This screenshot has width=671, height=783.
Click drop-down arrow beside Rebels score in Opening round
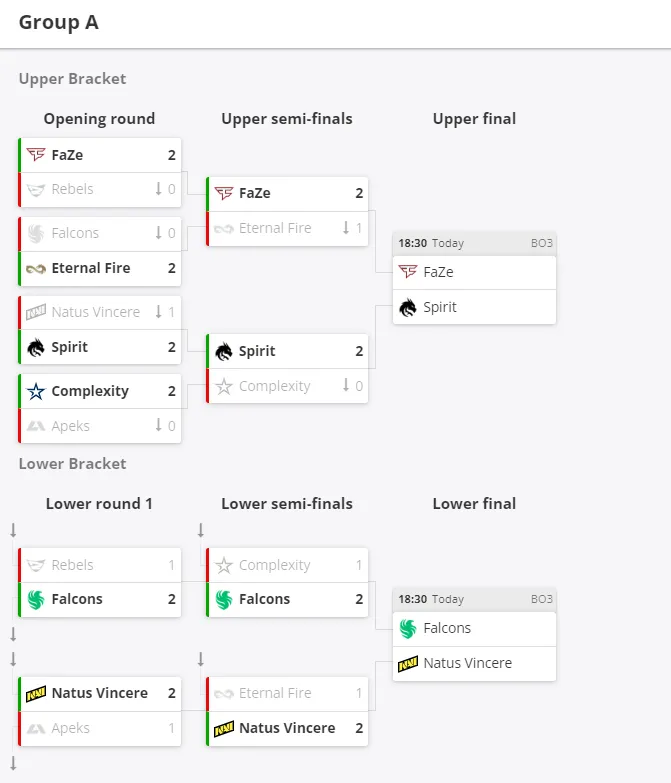tap(158, 189)
